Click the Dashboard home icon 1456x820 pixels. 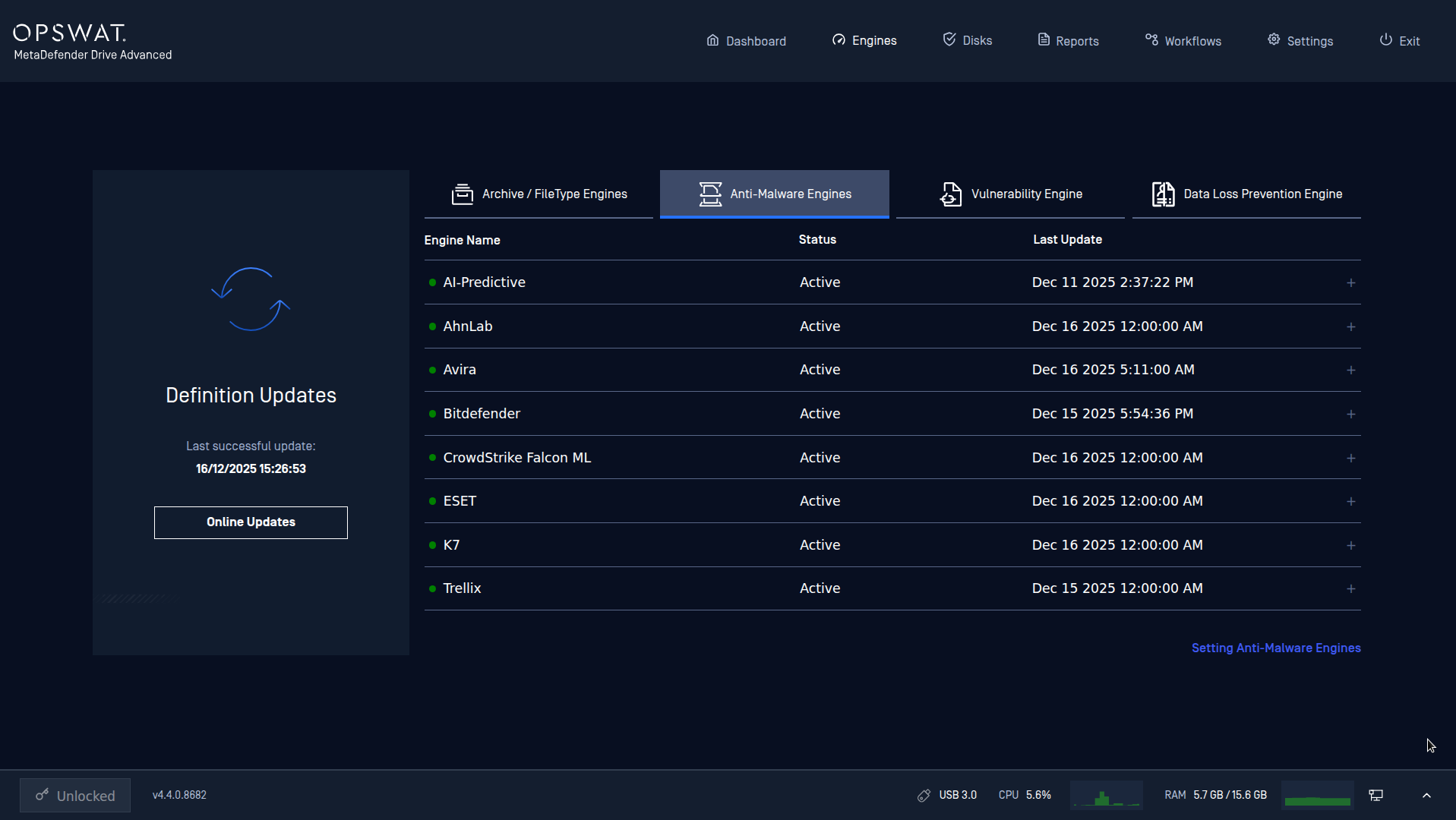[712, 40]
